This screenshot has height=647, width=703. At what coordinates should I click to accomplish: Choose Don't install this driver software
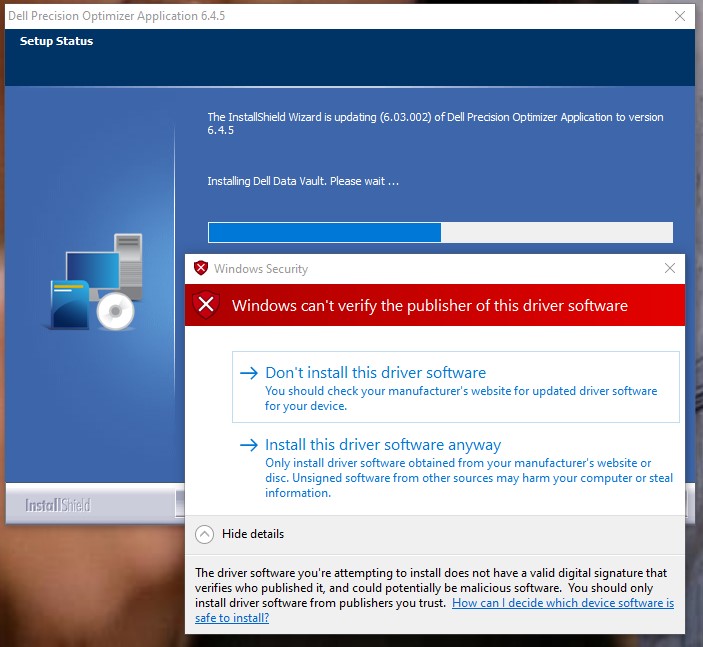[456, 387]
